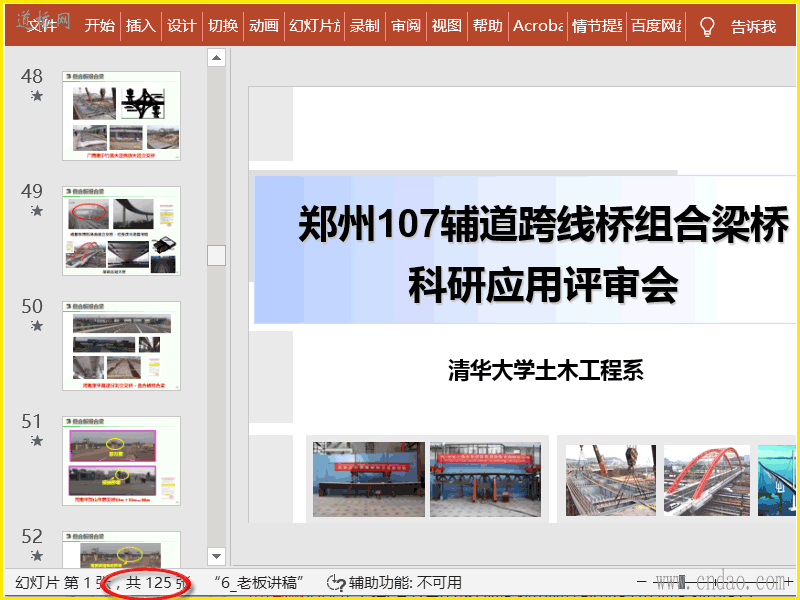Click the thumbnail pane scrollbar handle
Viewport: 800px width, 600px height.
[216, 255]
